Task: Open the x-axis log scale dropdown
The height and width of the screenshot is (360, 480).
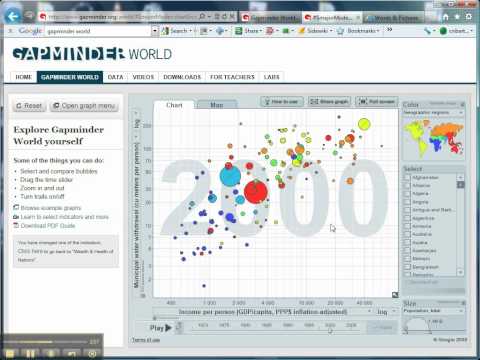Action: click(386, 312)
